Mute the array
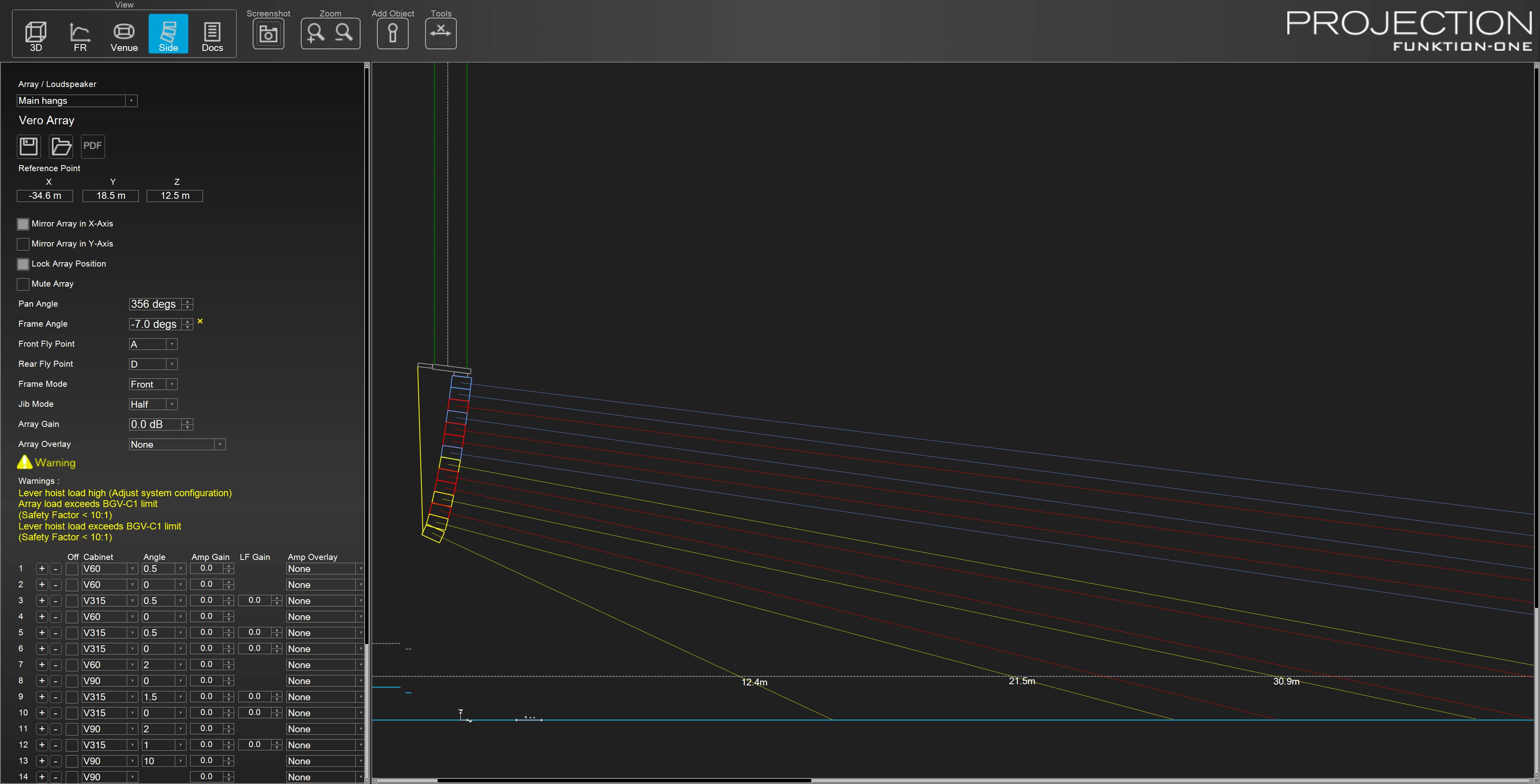This screenshot has width=1540, height=784. coord(23,284)
